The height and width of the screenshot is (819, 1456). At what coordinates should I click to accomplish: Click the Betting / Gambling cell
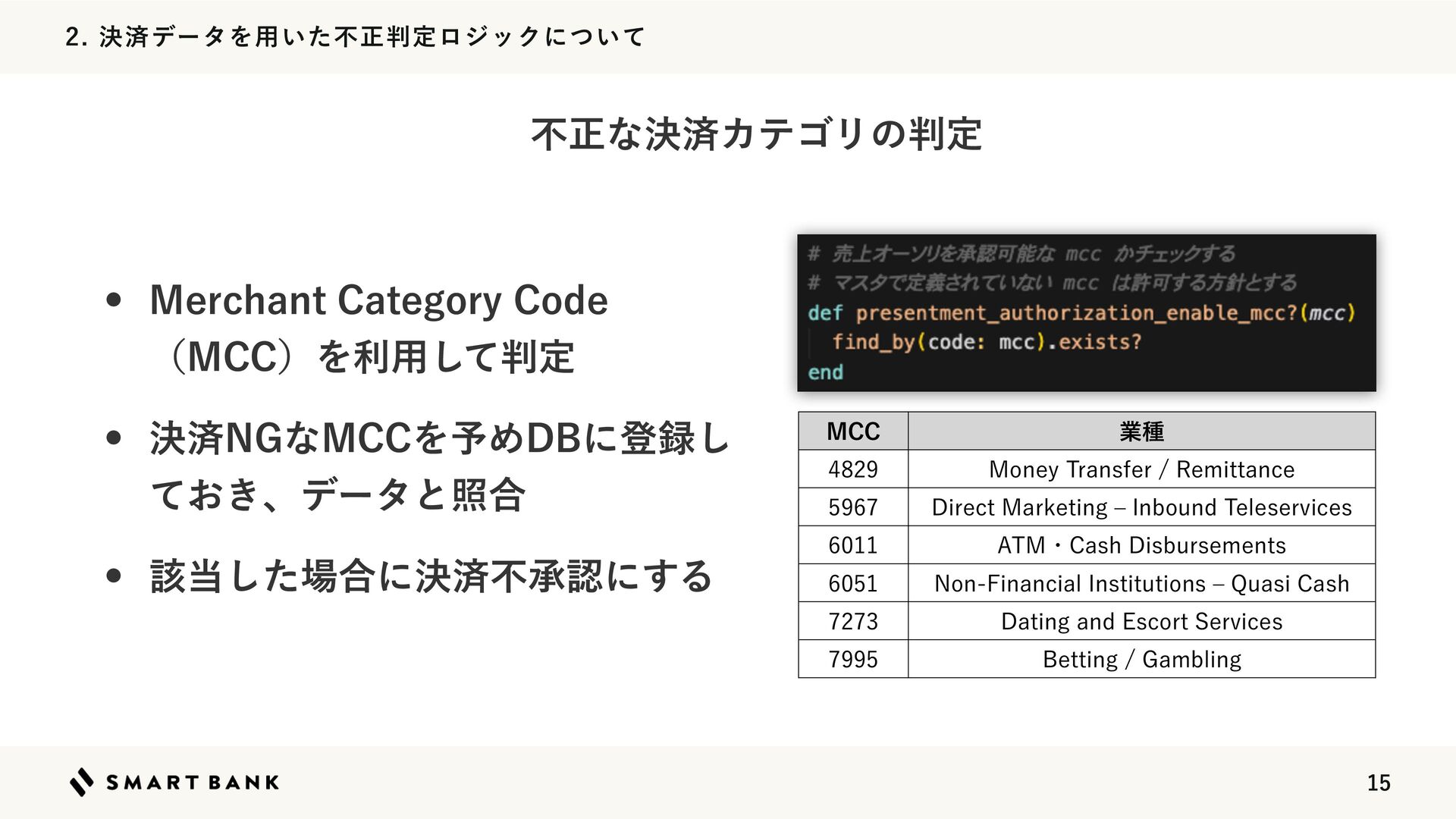point(1141,659)
